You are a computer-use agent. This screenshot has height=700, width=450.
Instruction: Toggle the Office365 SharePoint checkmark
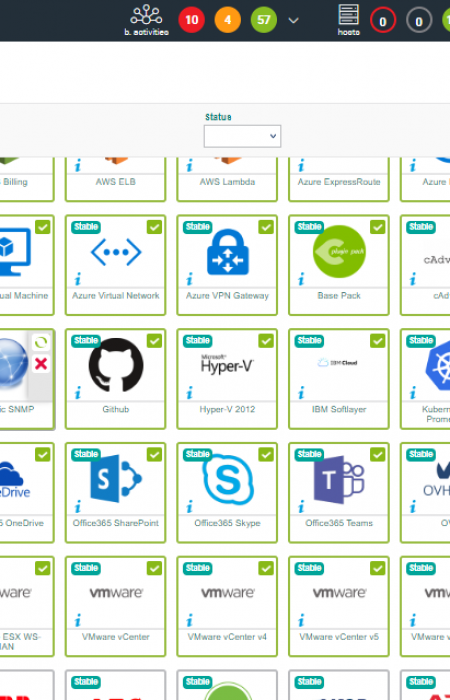(x=154, y=454)
